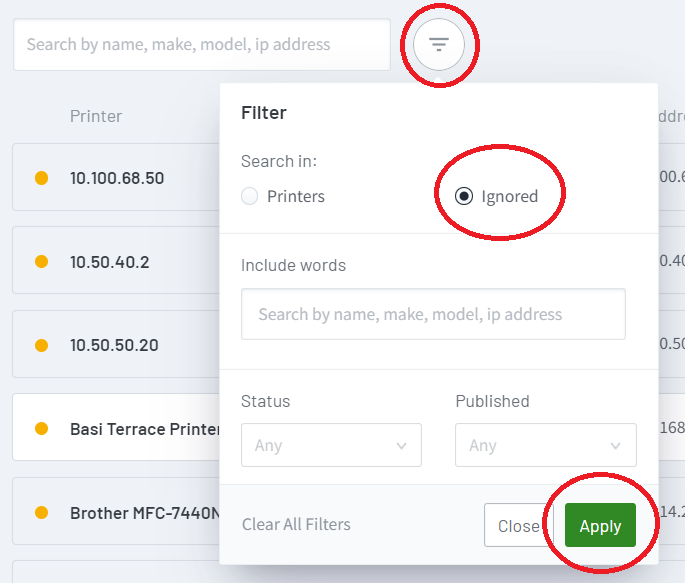Select printer row 10.50.50.20
This screenshot has height=583, width=685.
(x=116, y=345)
